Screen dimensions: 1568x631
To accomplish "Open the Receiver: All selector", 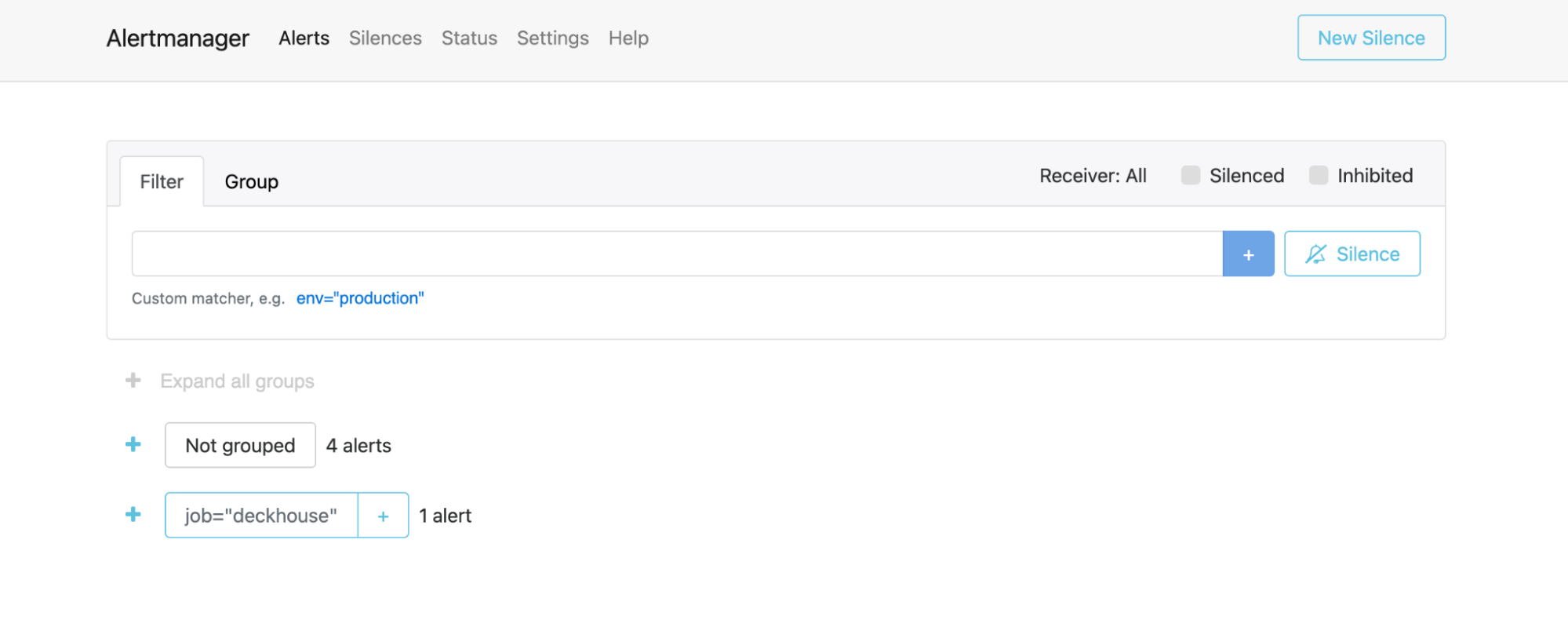I will (x=1093, y=176).
